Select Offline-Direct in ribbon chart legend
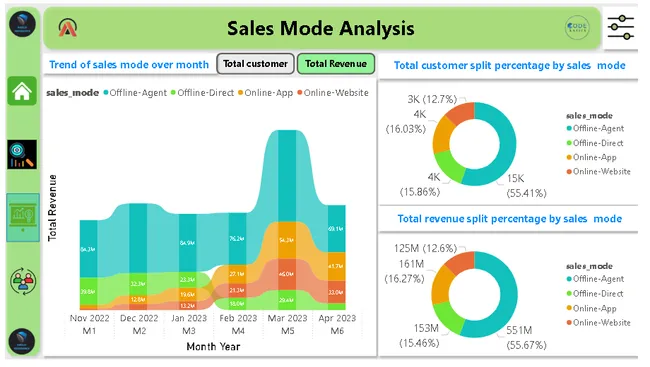This screenshot has height=367, width=650. point(202,93)
